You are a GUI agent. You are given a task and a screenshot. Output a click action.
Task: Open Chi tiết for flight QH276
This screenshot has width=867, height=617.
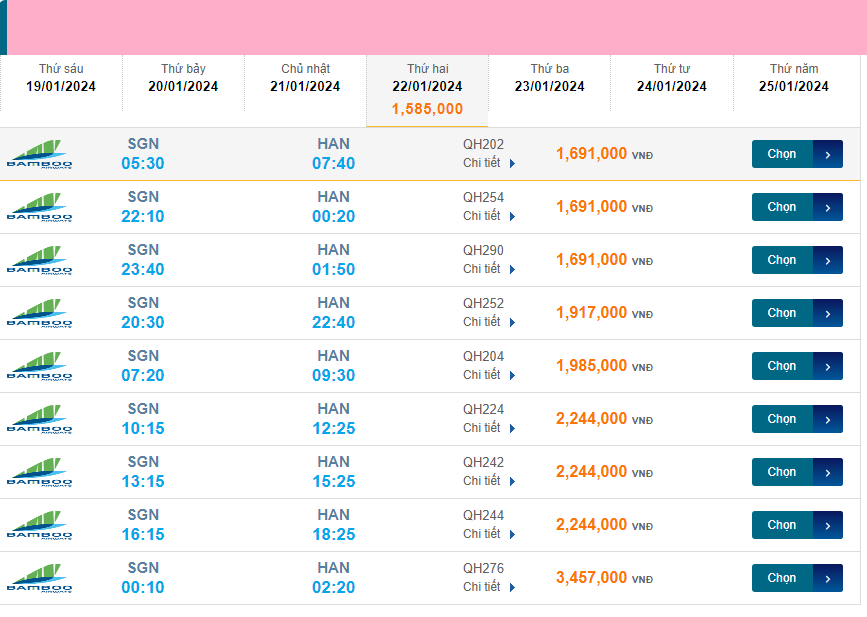click(x=489, y=587)
